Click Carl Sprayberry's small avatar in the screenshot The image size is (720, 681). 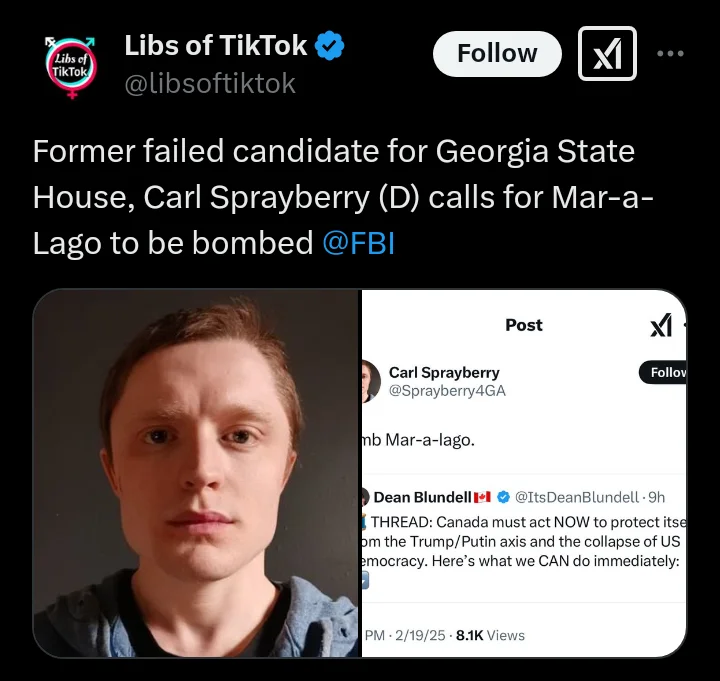click(369, 380)
